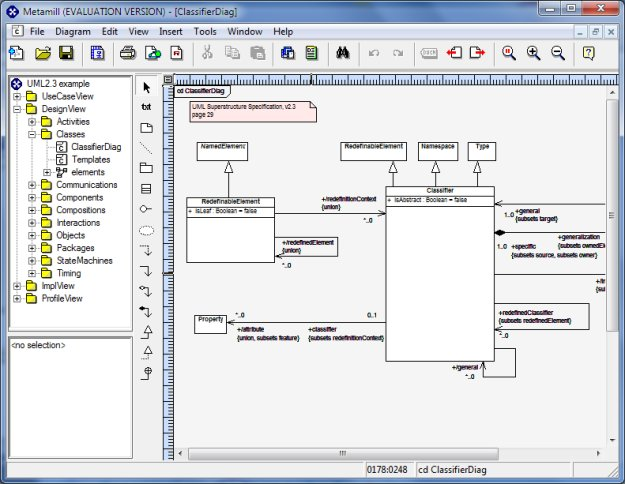The image size is (625, 484).
Task: Open the View menu
Action: pos(138,31)
